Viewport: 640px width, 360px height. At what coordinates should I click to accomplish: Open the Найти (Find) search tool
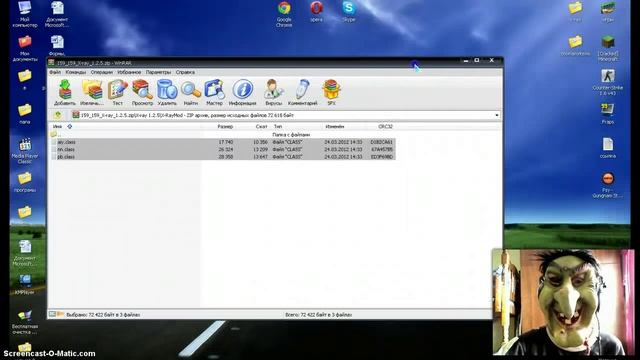191,92
